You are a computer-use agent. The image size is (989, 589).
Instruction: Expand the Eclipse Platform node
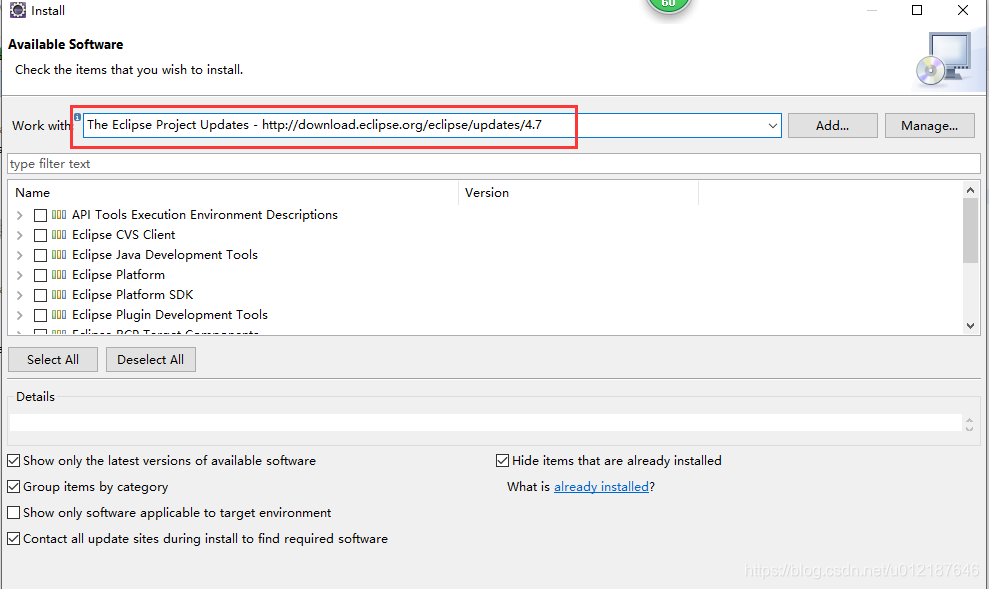(20, 276)
